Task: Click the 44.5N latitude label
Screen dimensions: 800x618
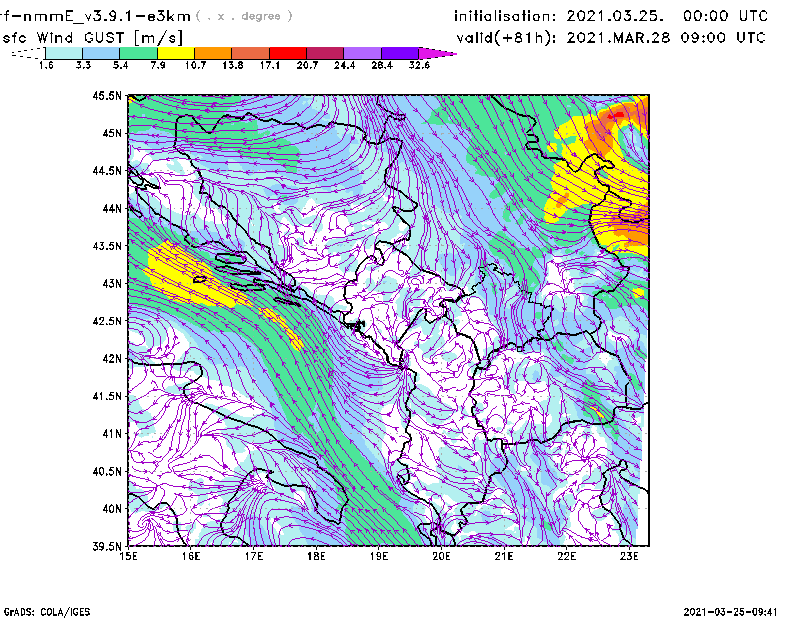Action: 107,170
